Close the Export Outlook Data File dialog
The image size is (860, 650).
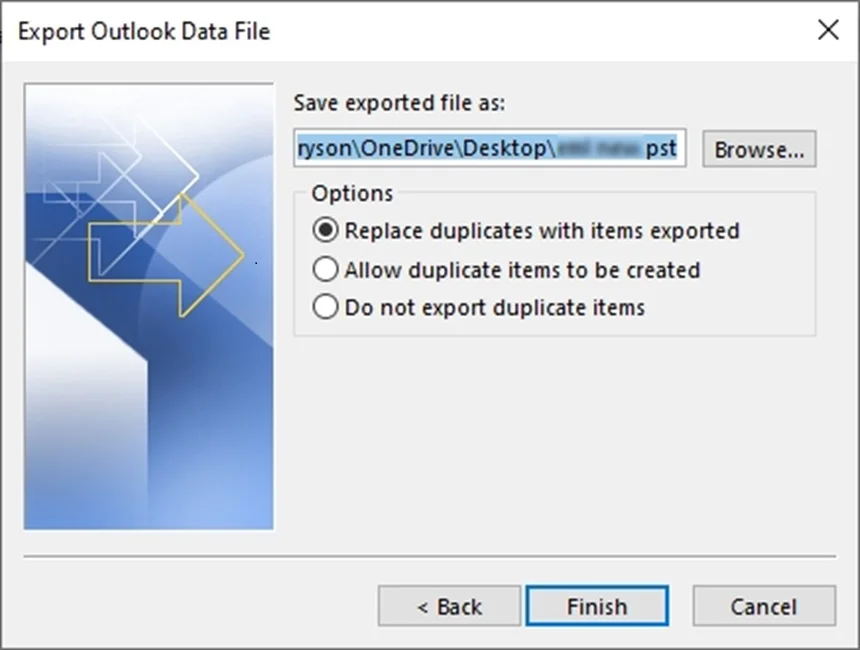click(828, 30)
